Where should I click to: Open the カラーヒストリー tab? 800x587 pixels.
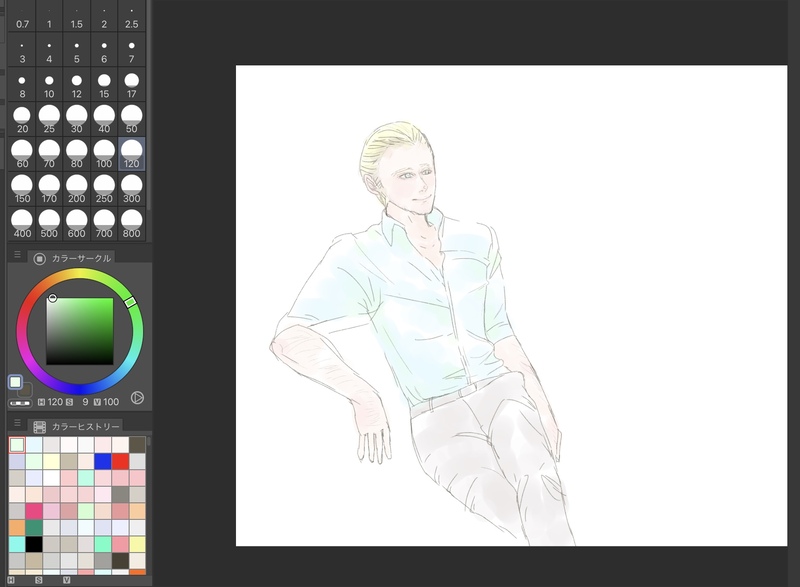click(76, 426)
